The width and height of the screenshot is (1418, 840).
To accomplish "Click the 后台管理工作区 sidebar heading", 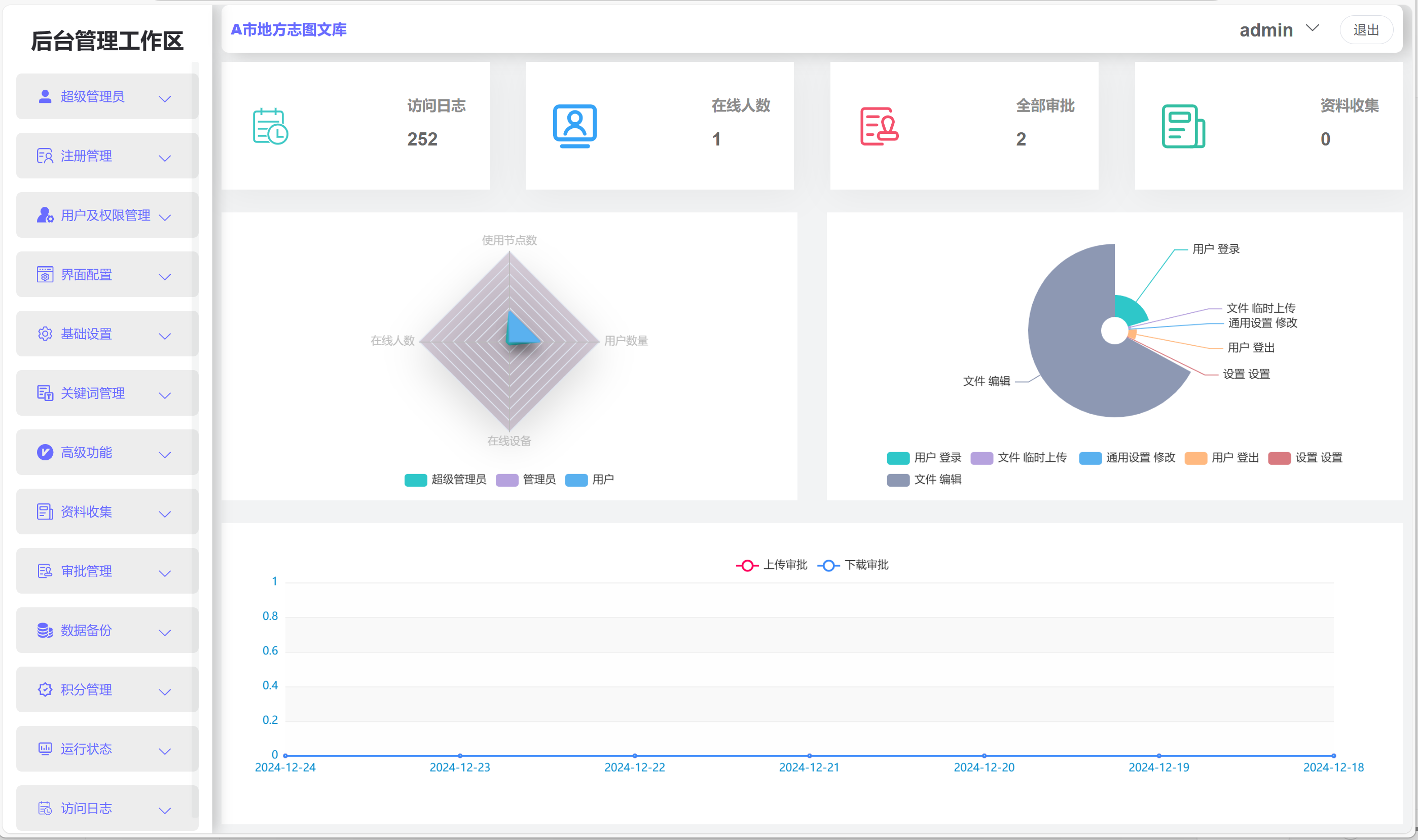I will [x=107, y=42].
